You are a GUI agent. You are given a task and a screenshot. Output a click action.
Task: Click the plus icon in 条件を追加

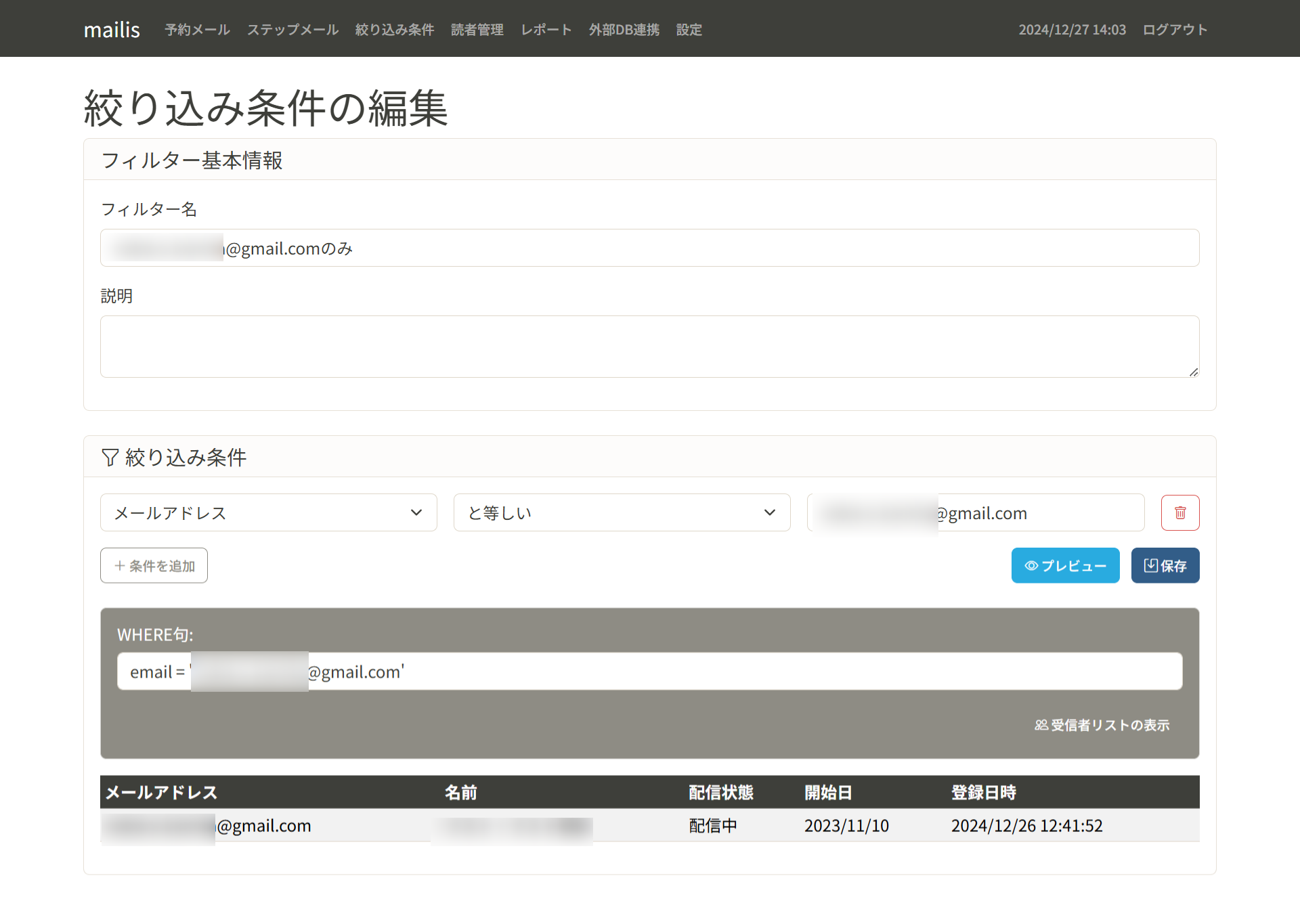(x=120, y=566)
